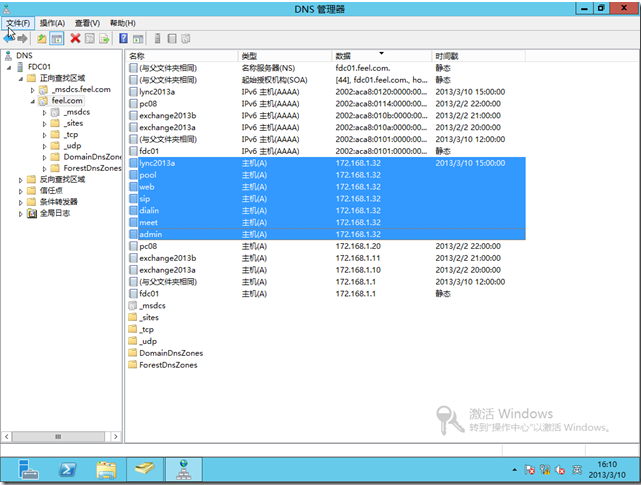The image size is (641, 485).
Task: Sort by the 数据 column header
Action: [381, 56]
